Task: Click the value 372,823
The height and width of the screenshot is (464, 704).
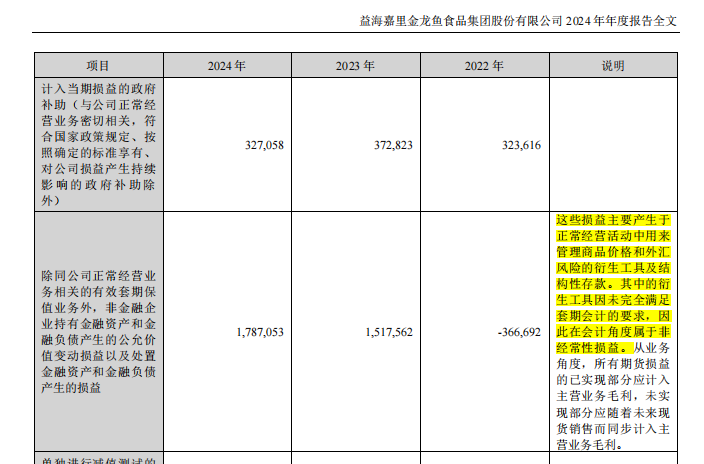Action: 393,145
